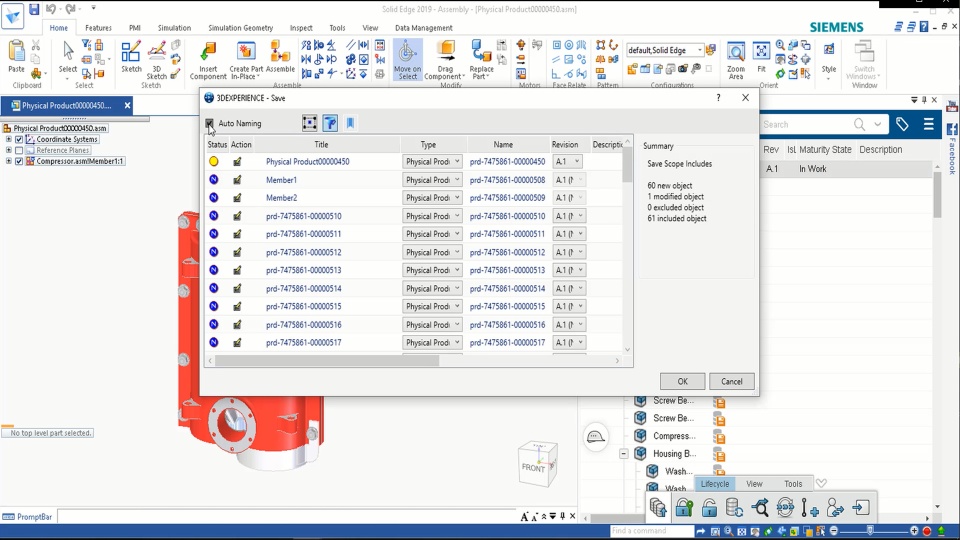Open the Data Management ribbon tab
Image resolution: width=960 pixels, height=540 pixels.
click(x=424, y=28)
